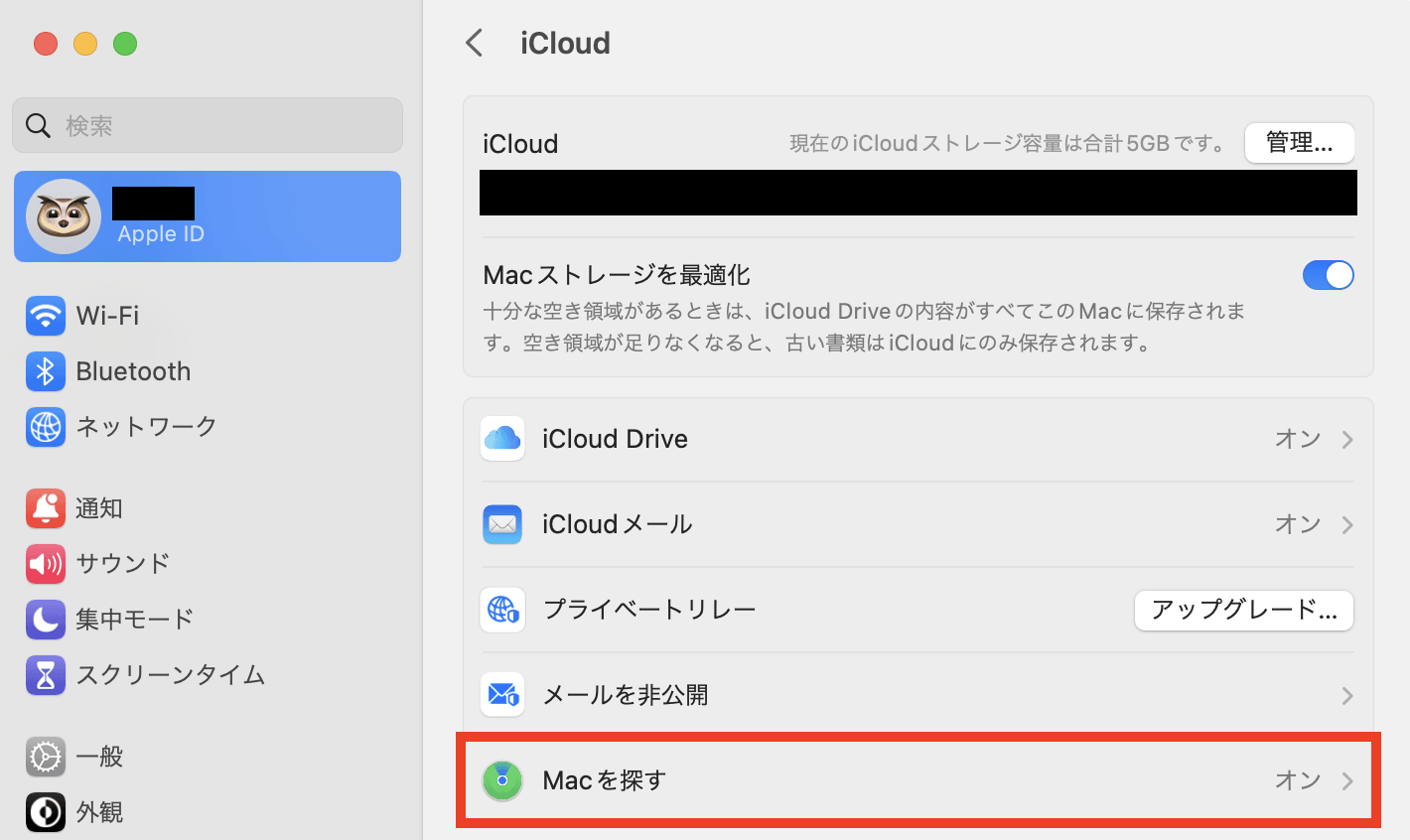Click the Screen Time hourglass icon

coord(46,675)
